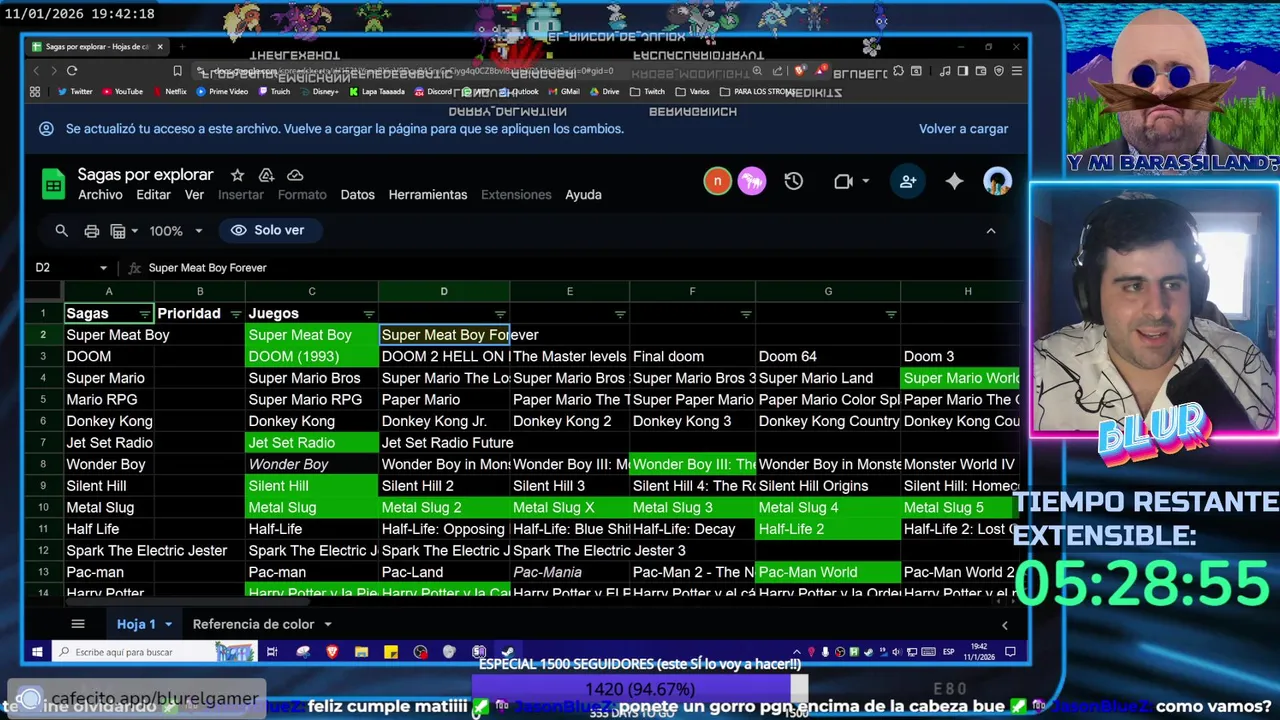Viewport: 1280px width, 720px height.
Task: Select cell Doom 64
Action: point(828,357)
